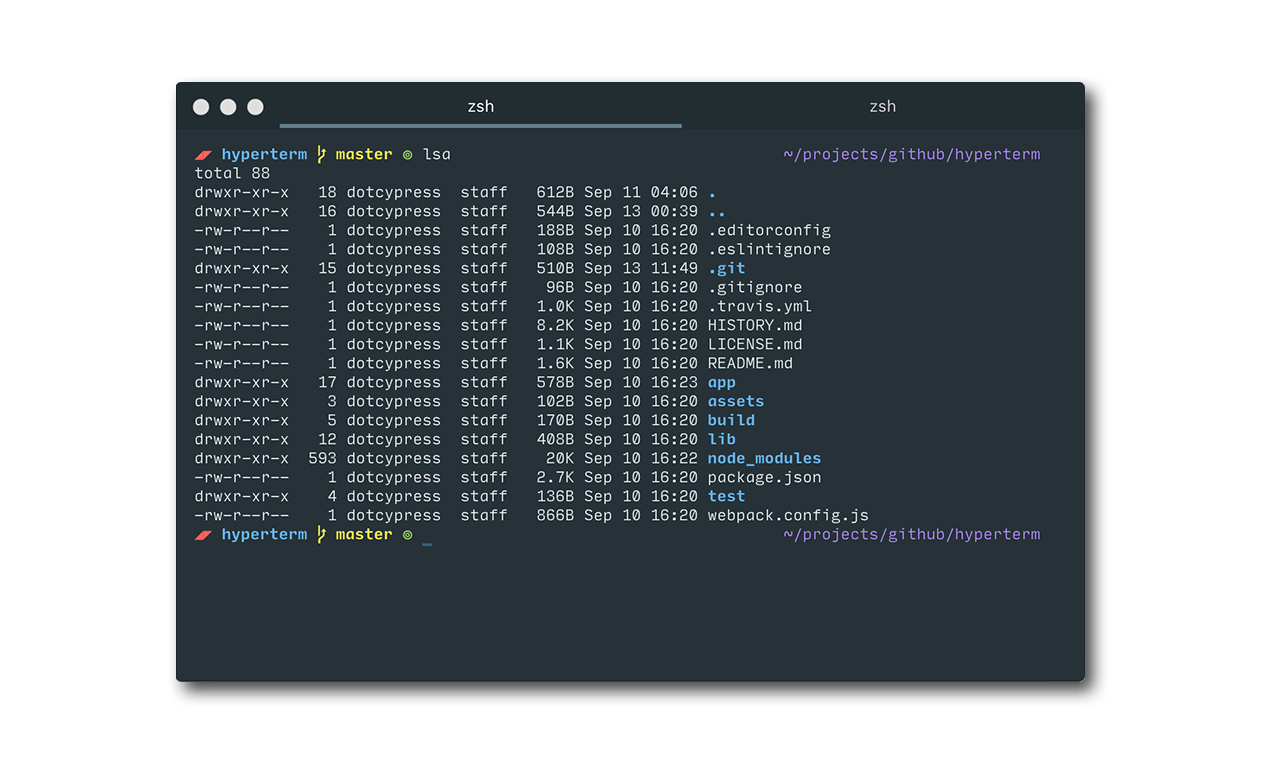Click the 'lib' directory name
The width and height of the screenshot is (1263, 759).
pyautogui.click(x=722, y=439)
